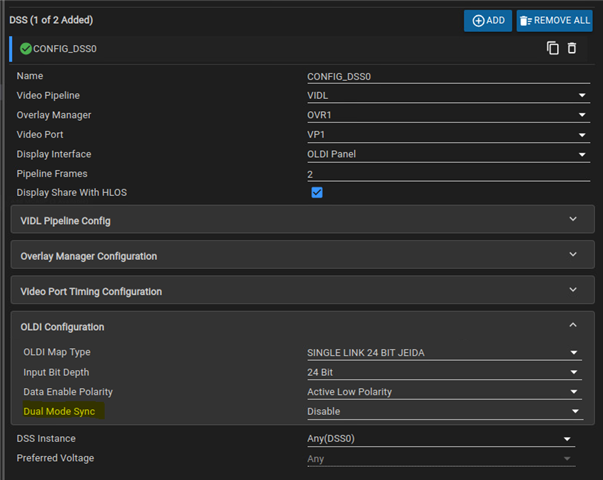Viewport: 603px width, 480px height.
Task: Click the REMOVE ALL button
Action: [x=554, y=21]
